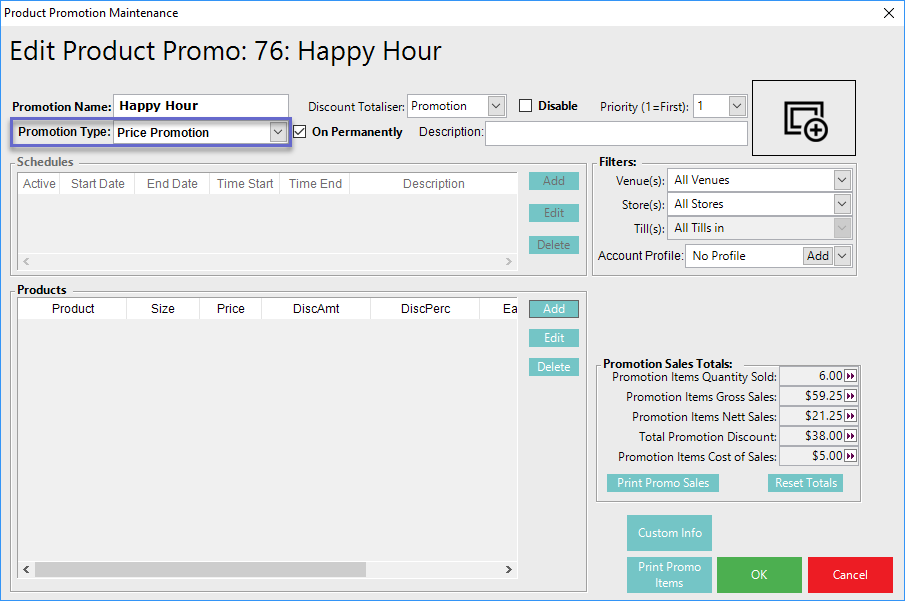This screenshot has height=601, width=905.
Task: Click the Products horizontal scrollbar thumb
Action: [200, 569]
